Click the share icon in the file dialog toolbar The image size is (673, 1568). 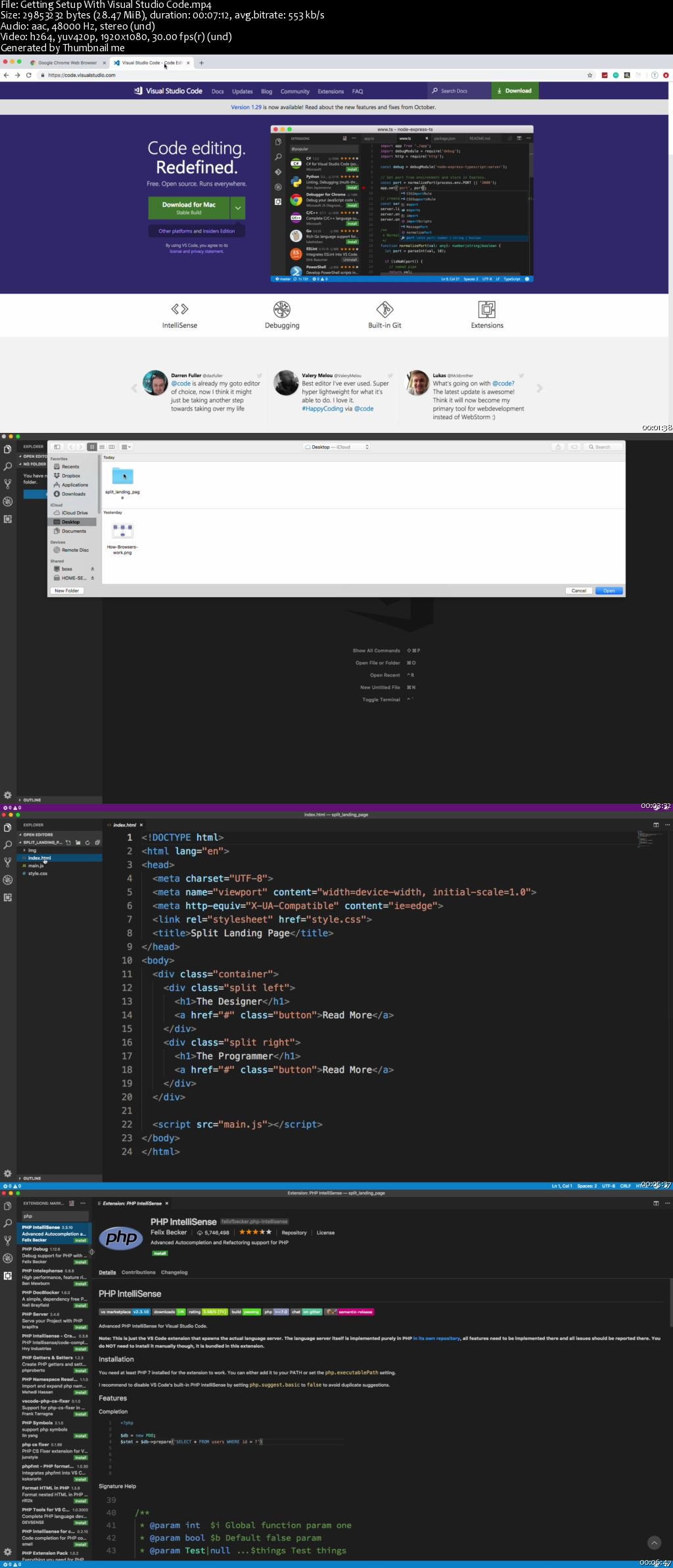[558, 447]
